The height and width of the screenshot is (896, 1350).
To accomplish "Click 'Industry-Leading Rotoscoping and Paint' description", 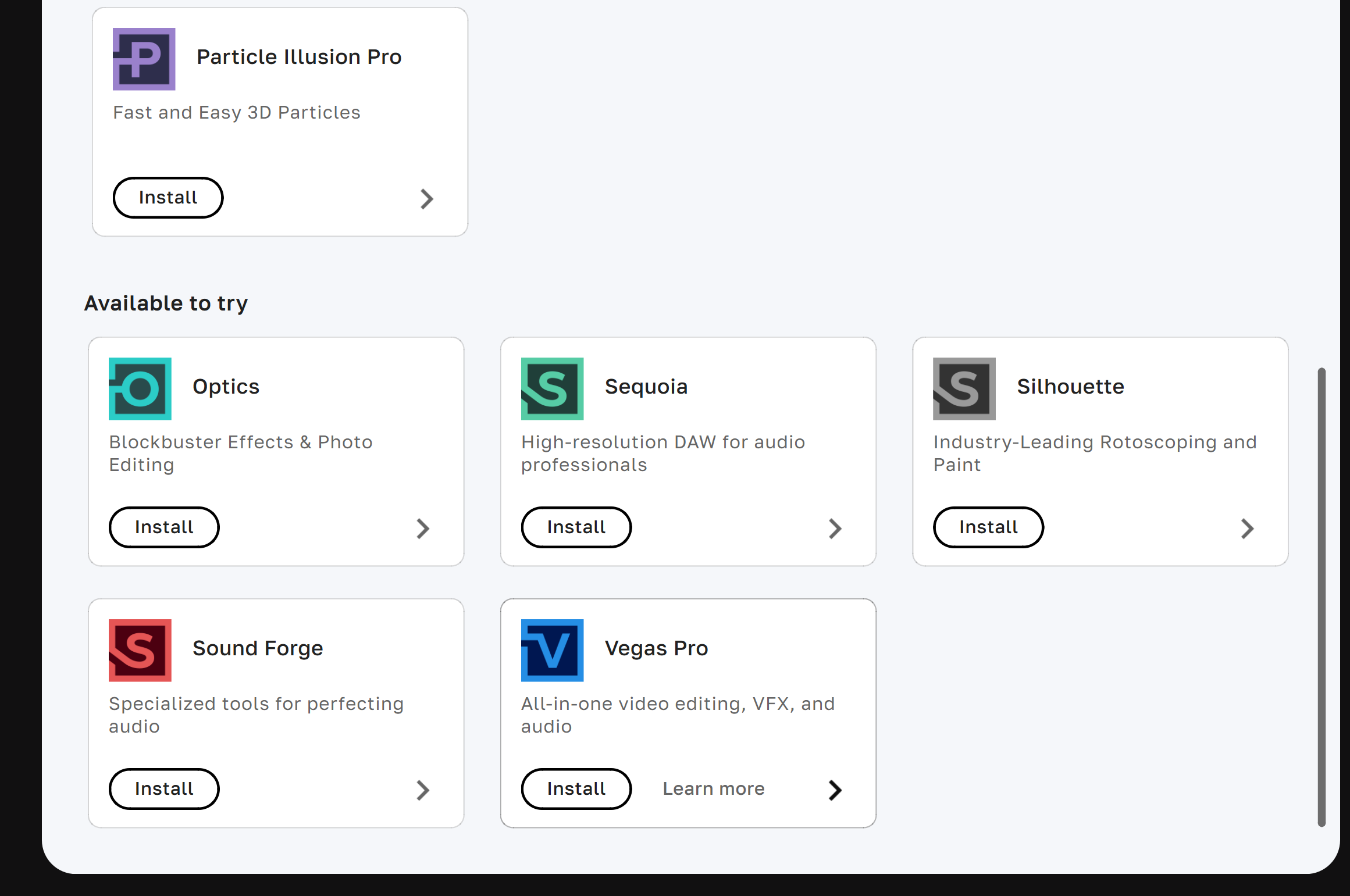I will pos(1095,454).
